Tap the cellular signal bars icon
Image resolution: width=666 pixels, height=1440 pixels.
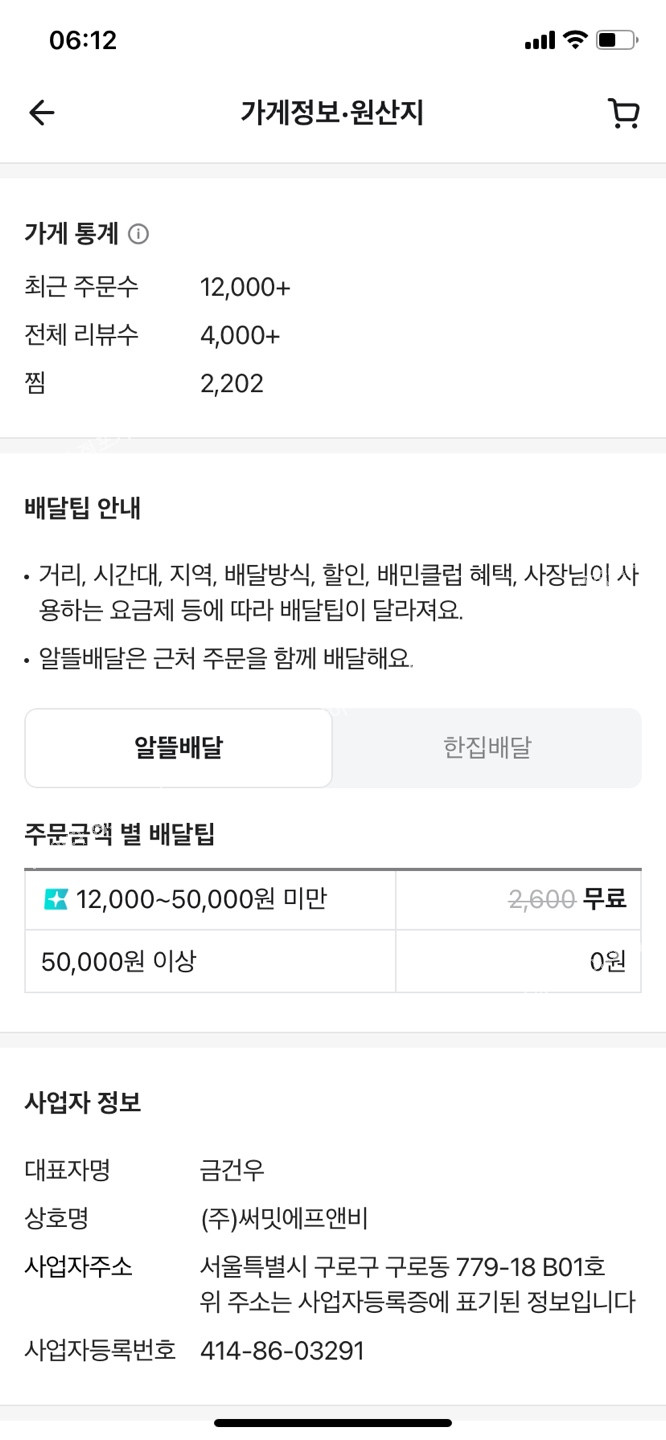[x=539, y=41]
